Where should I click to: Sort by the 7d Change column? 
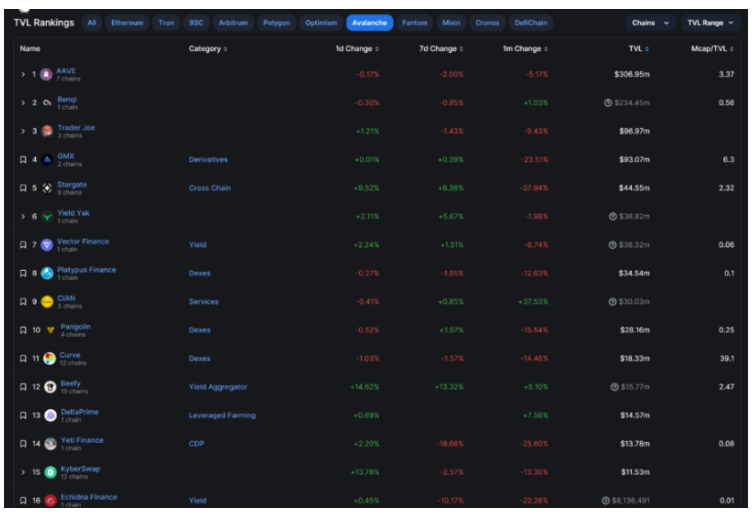coord(441,49)
